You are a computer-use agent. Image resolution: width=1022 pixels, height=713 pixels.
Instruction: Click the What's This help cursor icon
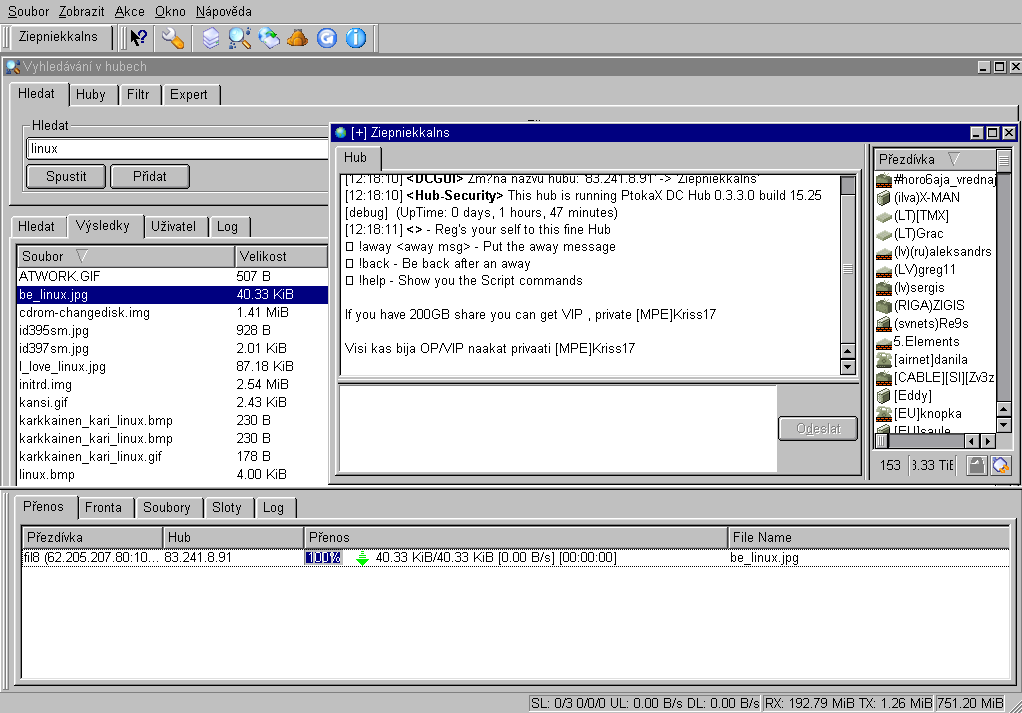point(139,37)
